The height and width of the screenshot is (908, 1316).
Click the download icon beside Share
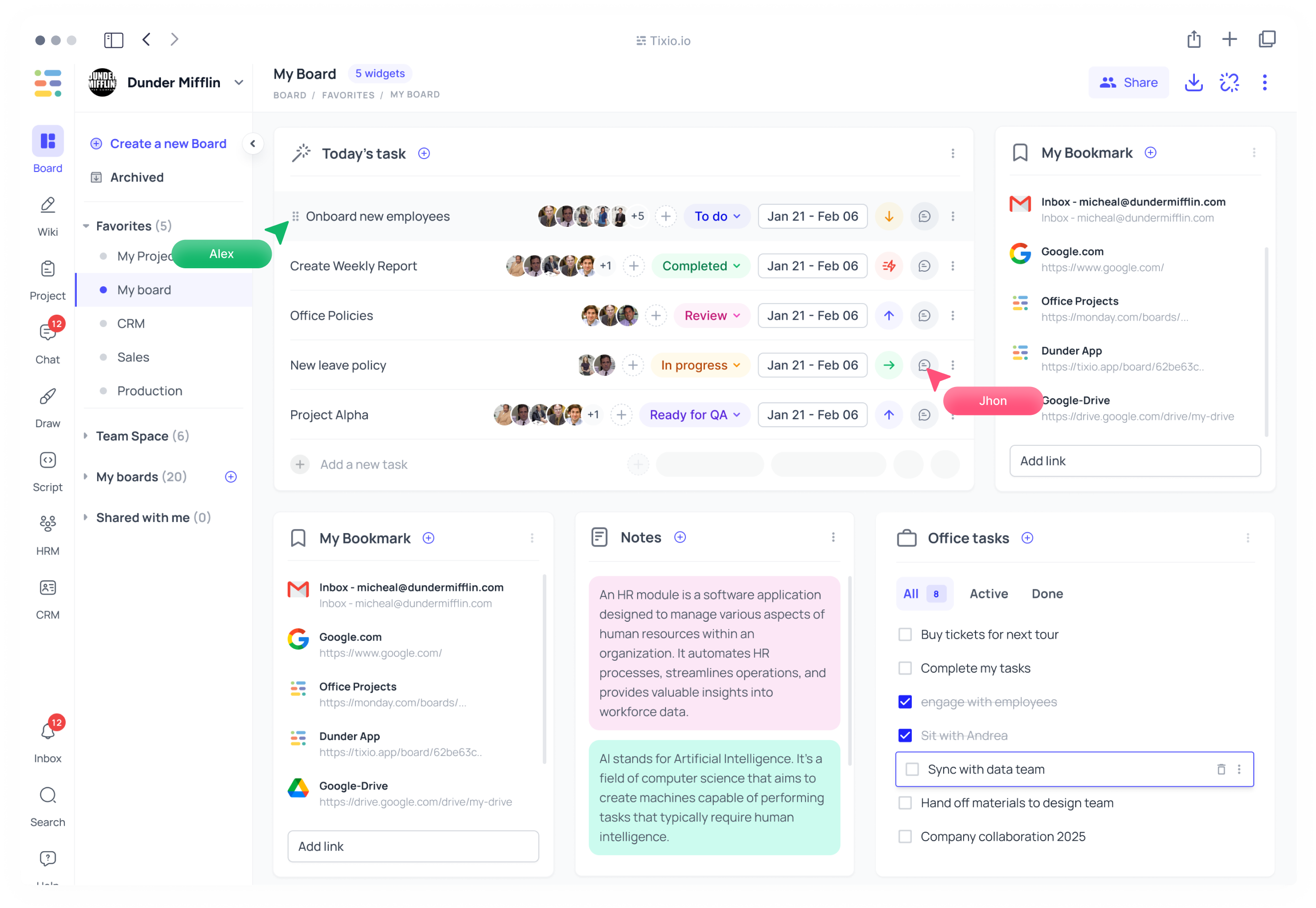coord(1193,82)
